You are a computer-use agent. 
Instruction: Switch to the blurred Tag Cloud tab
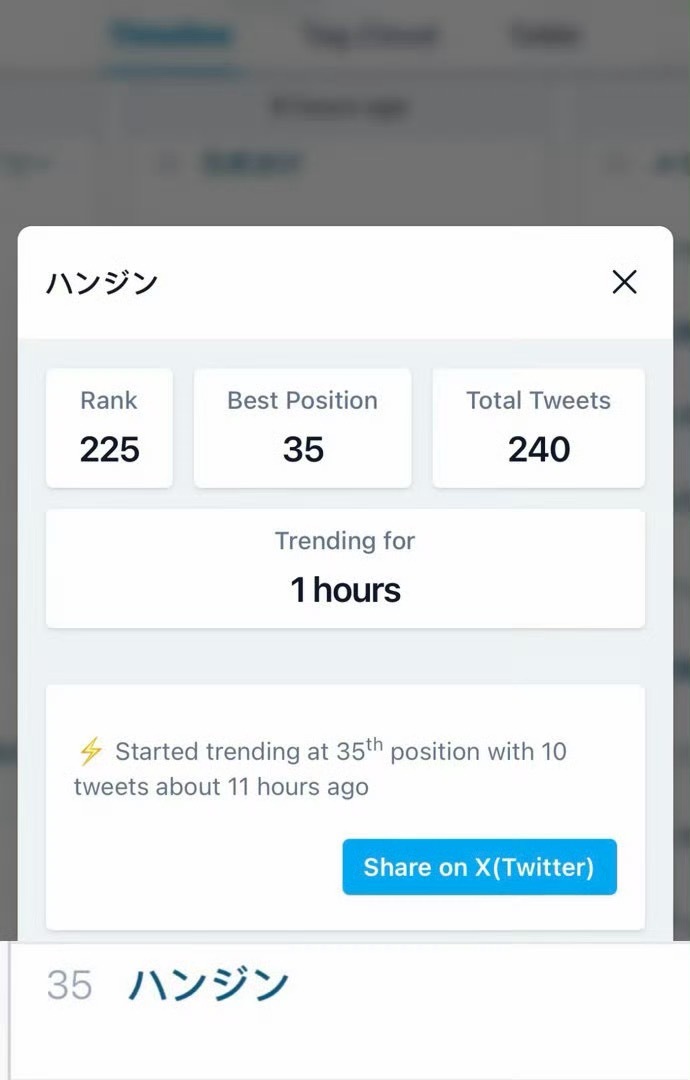(370, 36)
